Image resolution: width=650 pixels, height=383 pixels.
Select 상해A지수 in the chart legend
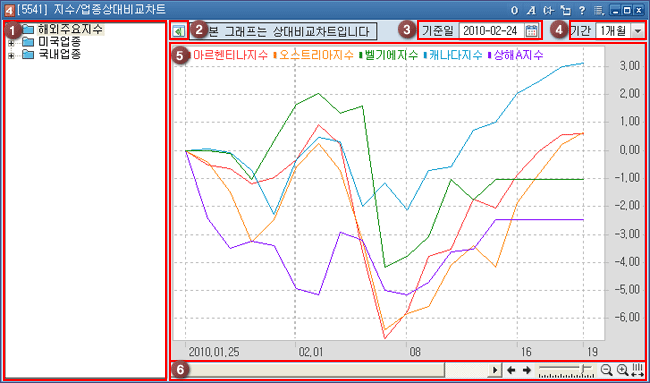(516, 55)
